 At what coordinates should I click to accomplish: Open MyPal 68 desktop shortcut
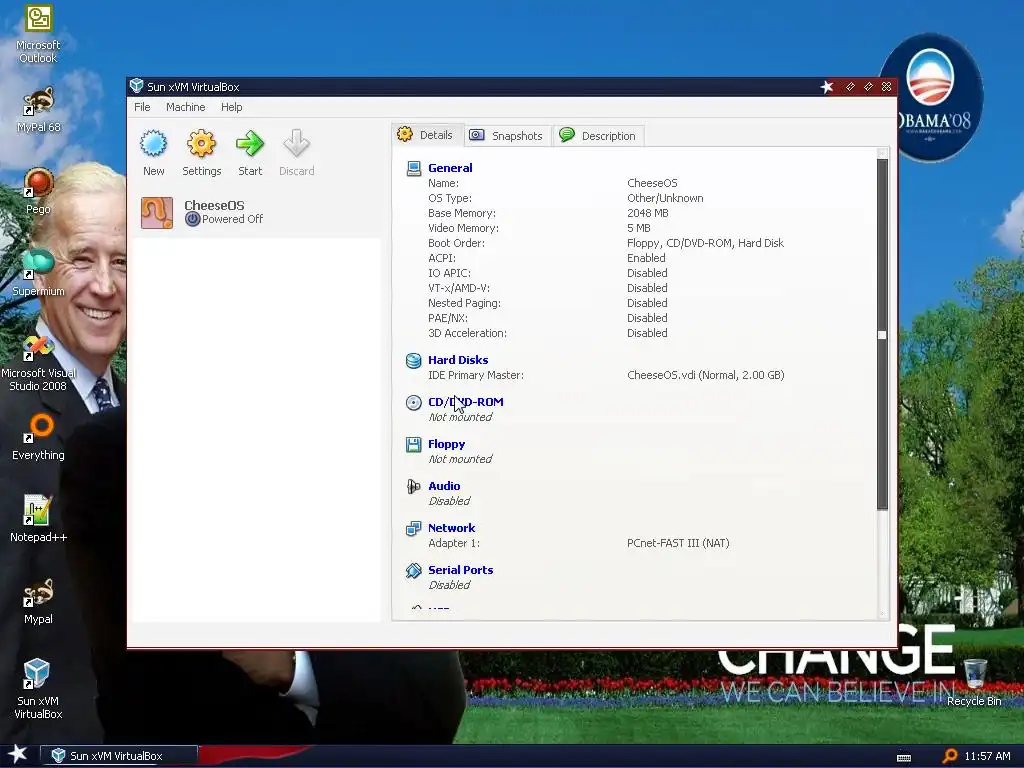click(x=38, y=110)
